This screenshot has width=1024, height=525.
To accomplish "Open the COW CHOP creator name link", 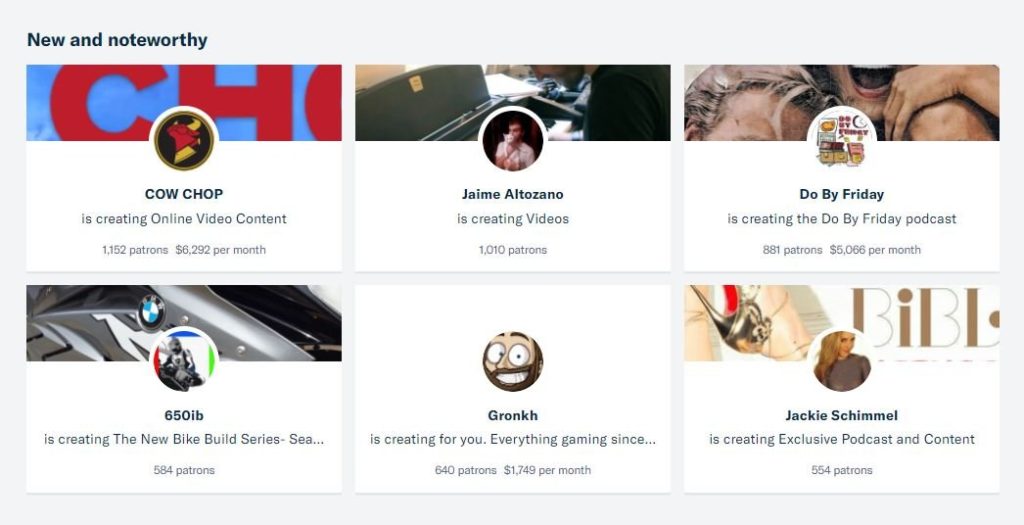I will (184, 194).
